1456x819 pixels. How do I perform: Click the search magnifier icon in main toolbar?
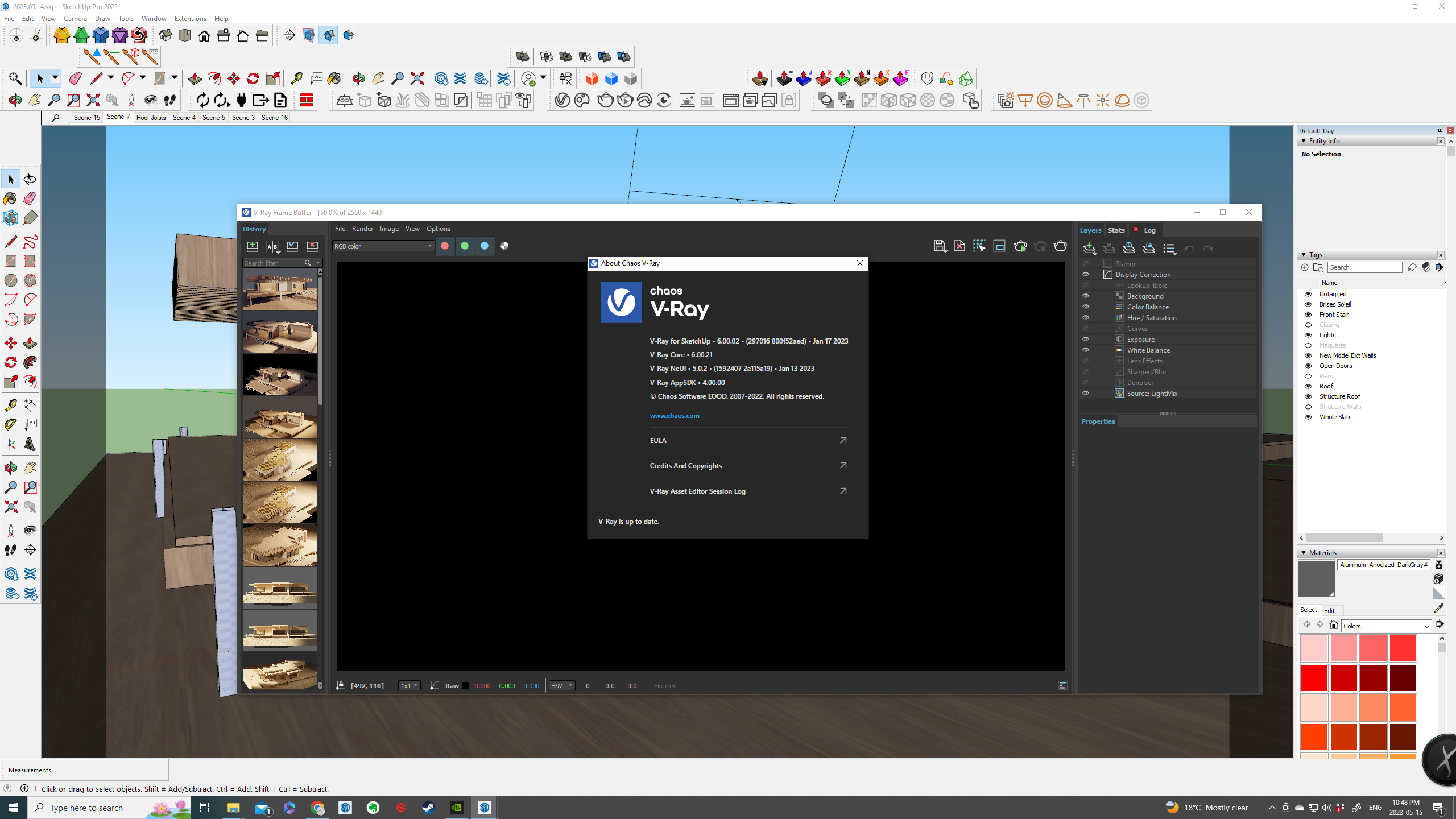click(x=15, y=78)
